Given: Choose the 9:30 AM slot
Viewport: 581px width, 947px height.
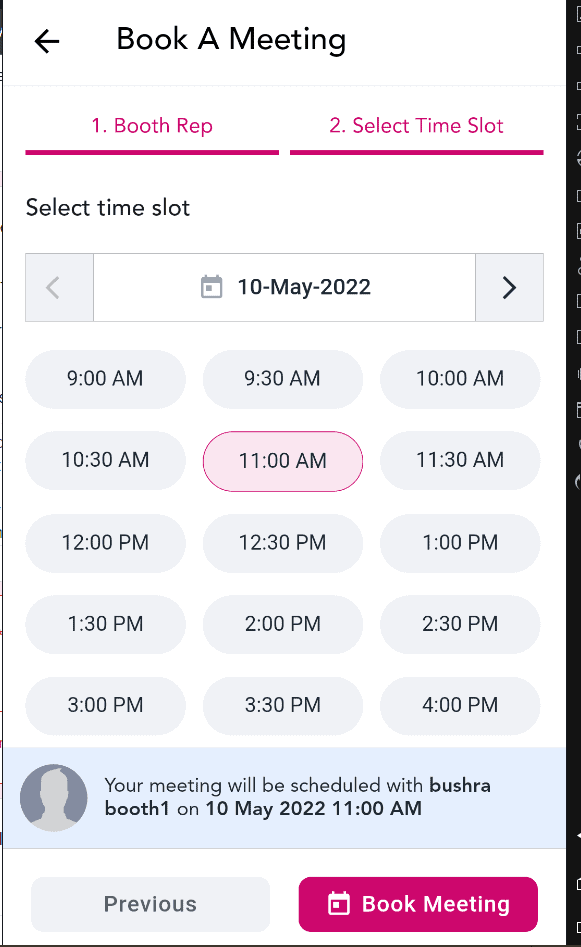Looking at the screenshot, I should click(x=283, y=379).
